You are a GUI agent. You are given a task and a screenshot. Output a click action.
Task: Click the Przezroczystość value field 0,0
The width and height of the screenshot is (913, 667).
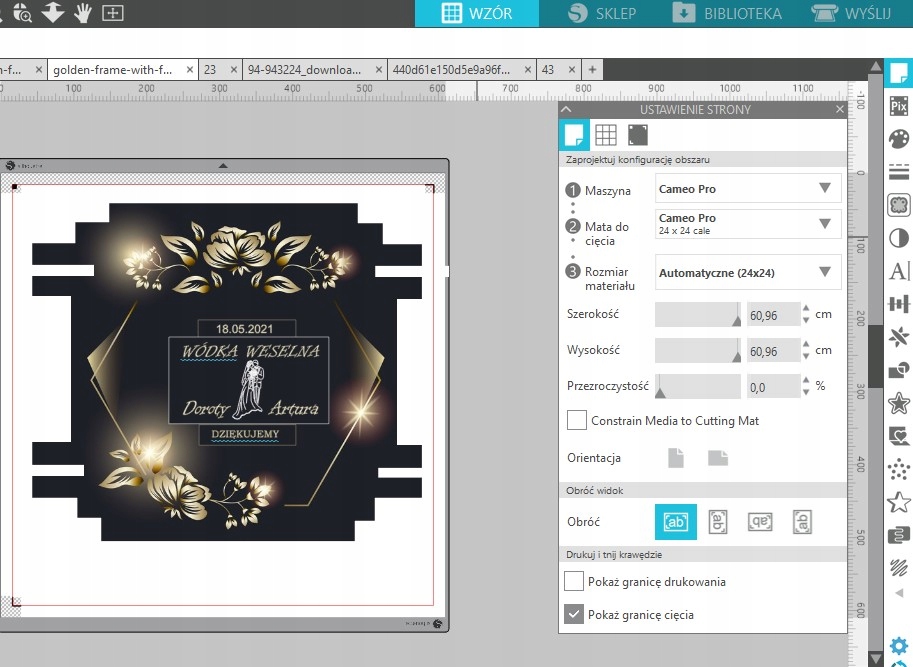pyautogui.click(x=773, y=387)
